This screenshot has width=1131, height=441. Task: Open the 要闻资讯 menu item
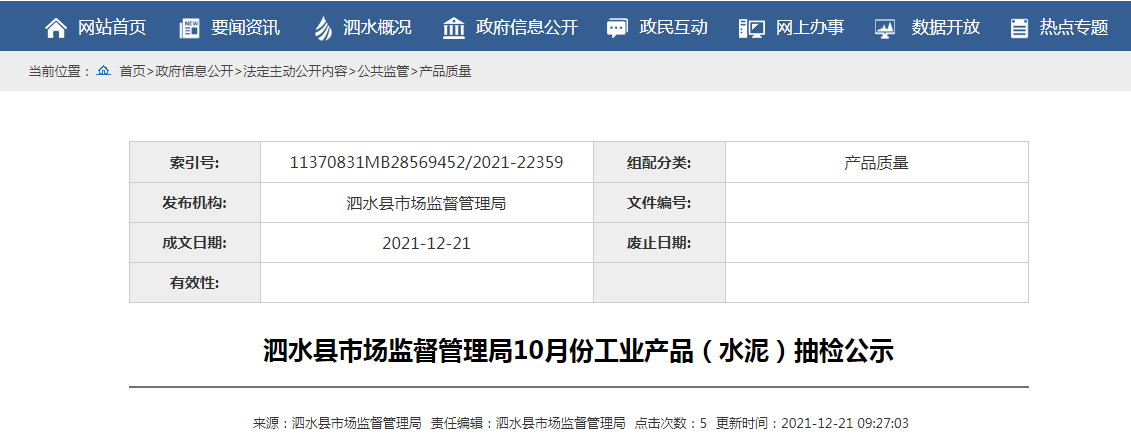click(245, 28)
